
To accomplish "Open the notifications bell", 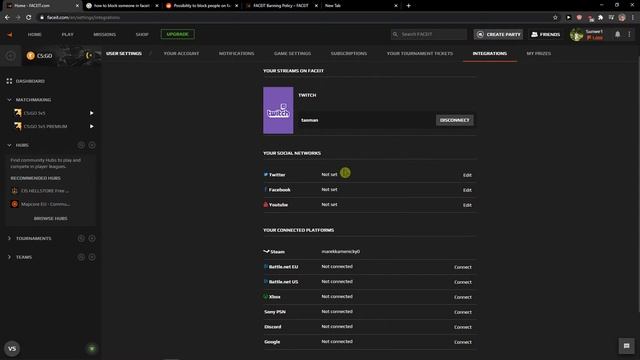I will coord(618,34).
